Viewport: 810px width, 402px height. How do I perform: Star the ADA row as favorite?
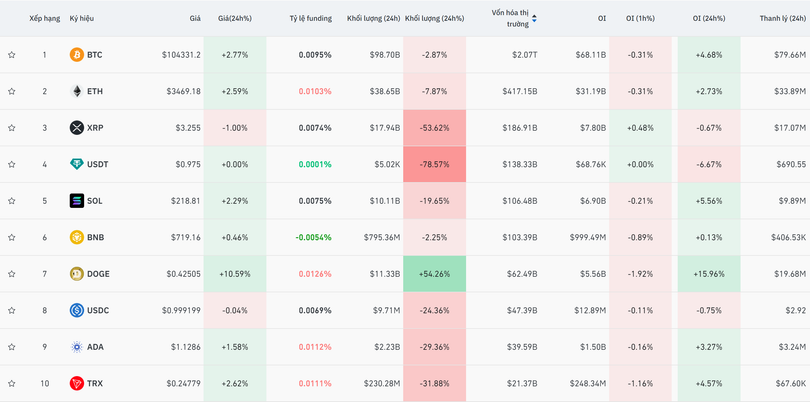coord(12,347)
